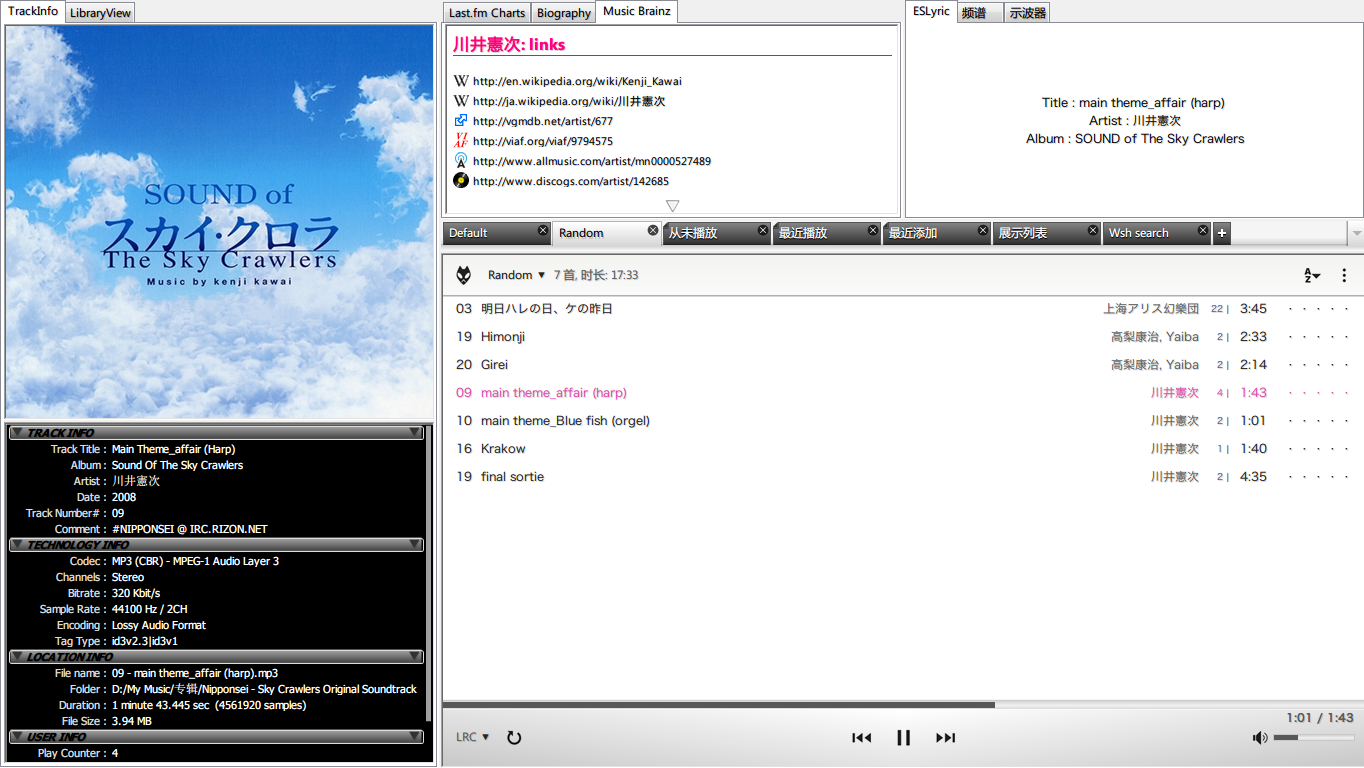Image resolution: width=1364 pixels, height=768 pixels.
Task: Close the Wsh search playlist tab
Action: coord(1203,230)
